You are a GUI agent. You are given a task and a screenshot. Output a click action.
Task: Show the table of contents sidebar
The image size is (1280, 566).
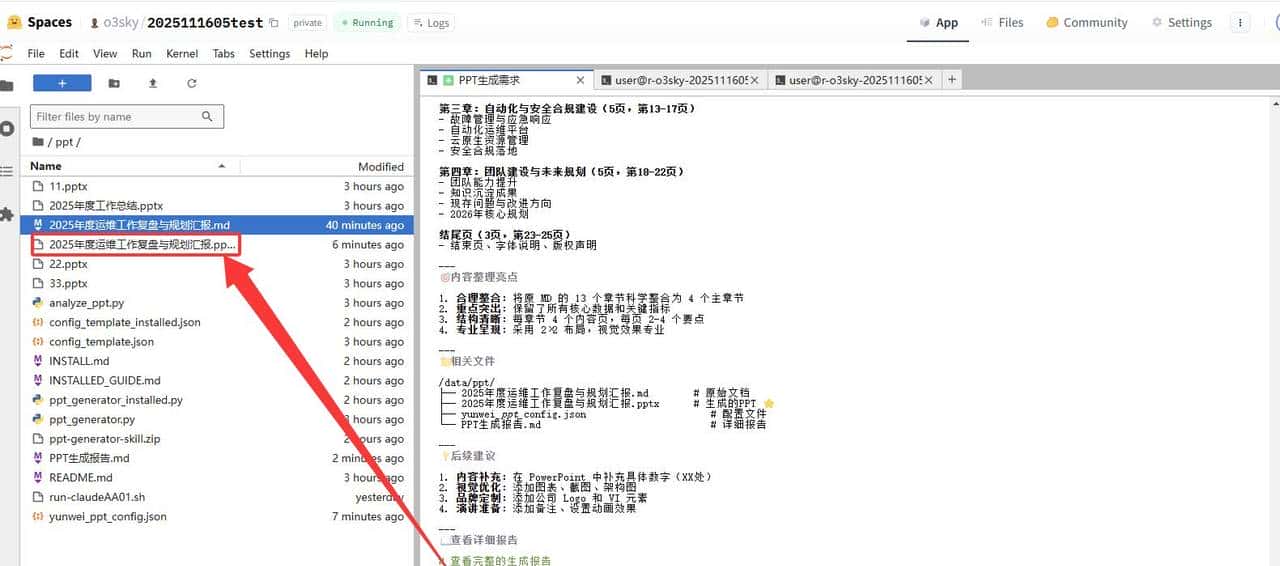click(x=7, y=171)
